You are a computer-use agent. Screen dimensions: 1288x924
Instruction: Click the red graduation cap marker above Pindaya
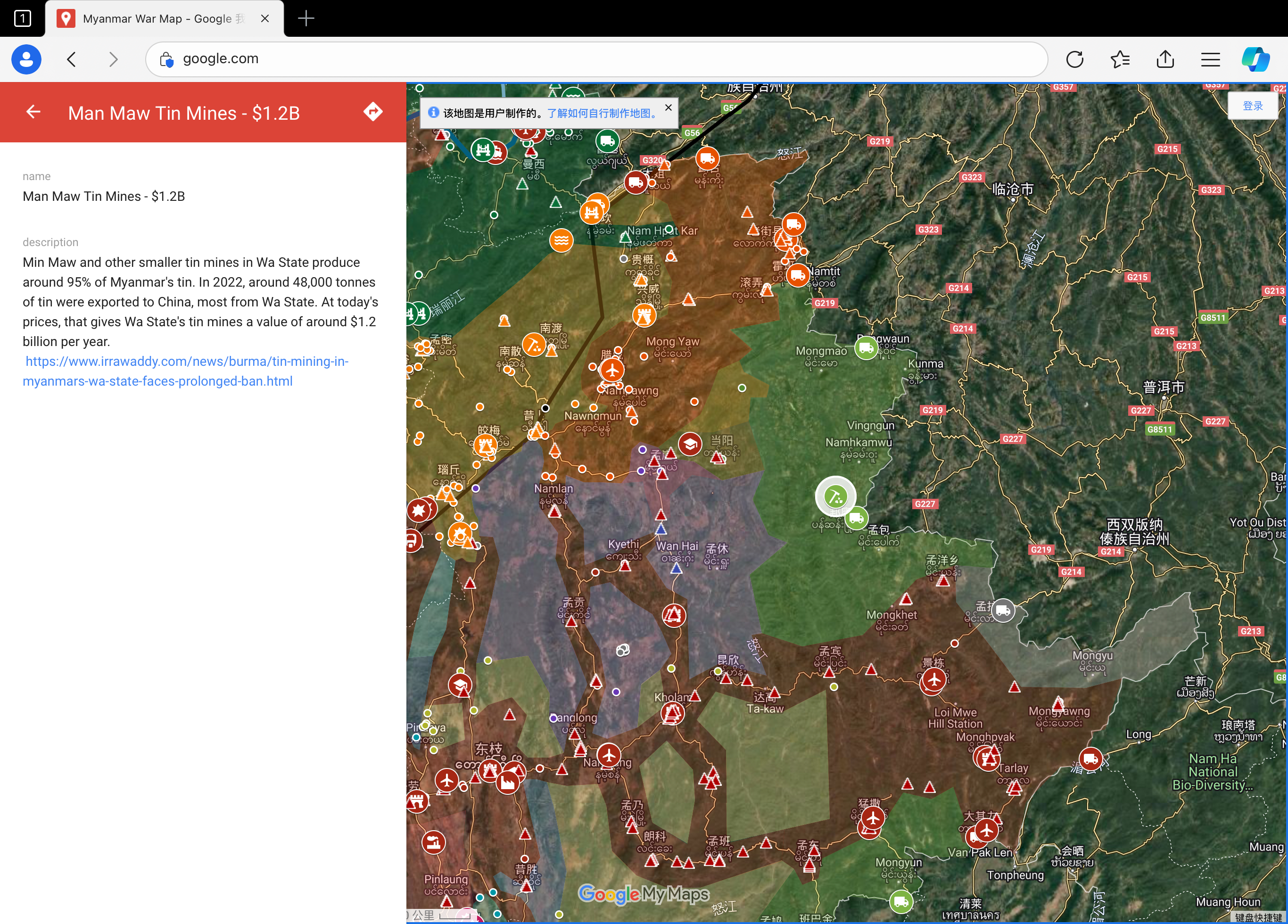pos(460,685)
